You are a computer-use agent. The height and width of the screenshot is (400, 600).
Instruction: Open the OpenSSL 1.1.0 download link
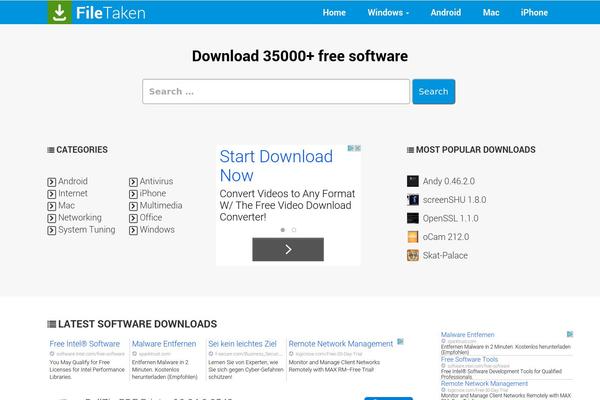(x=450, y=218)
